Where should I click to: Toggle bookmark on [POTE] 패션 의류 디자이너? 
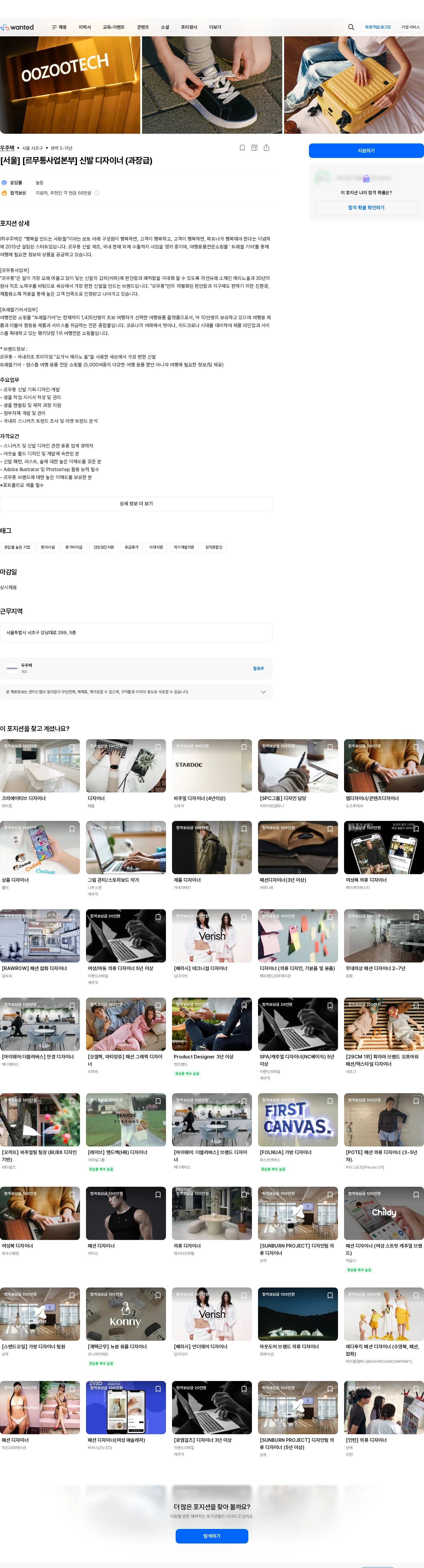coord(416,1101)
